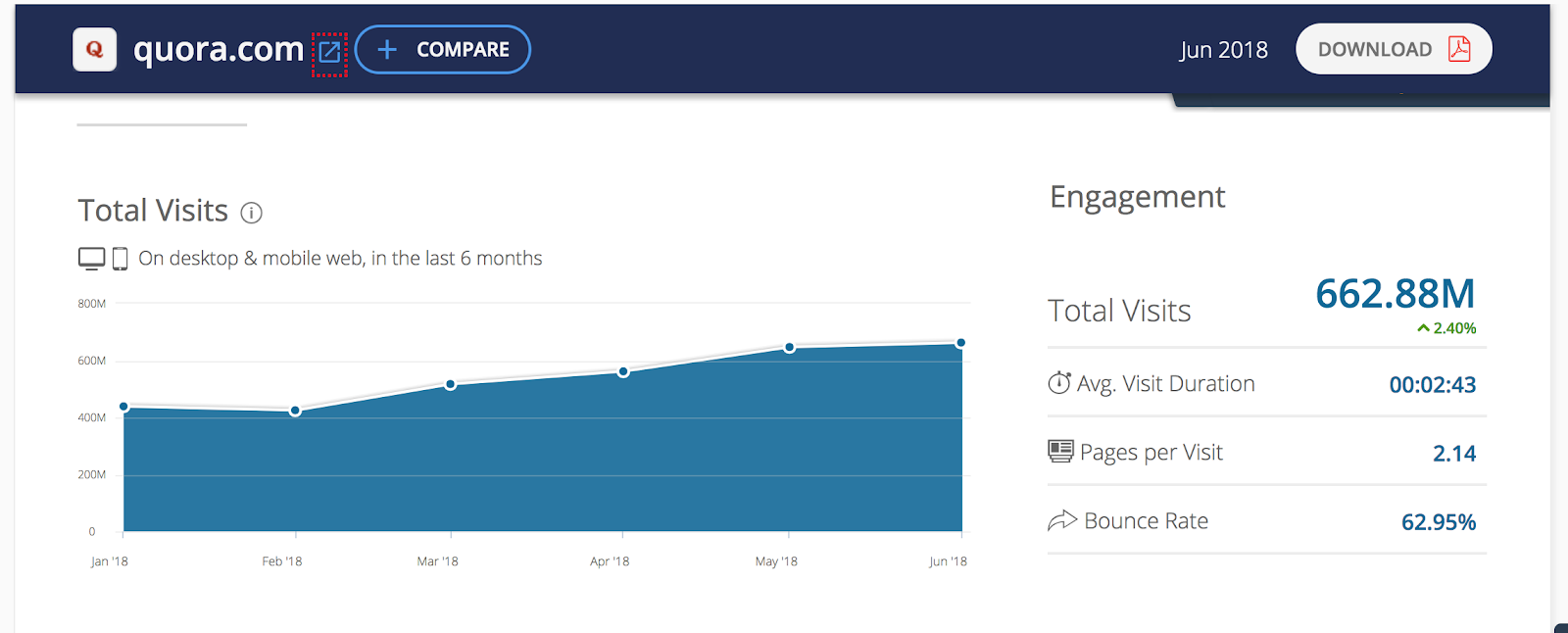Select the Jan '18 data point
Viewport: 1568px width, 633px height.
123,407
